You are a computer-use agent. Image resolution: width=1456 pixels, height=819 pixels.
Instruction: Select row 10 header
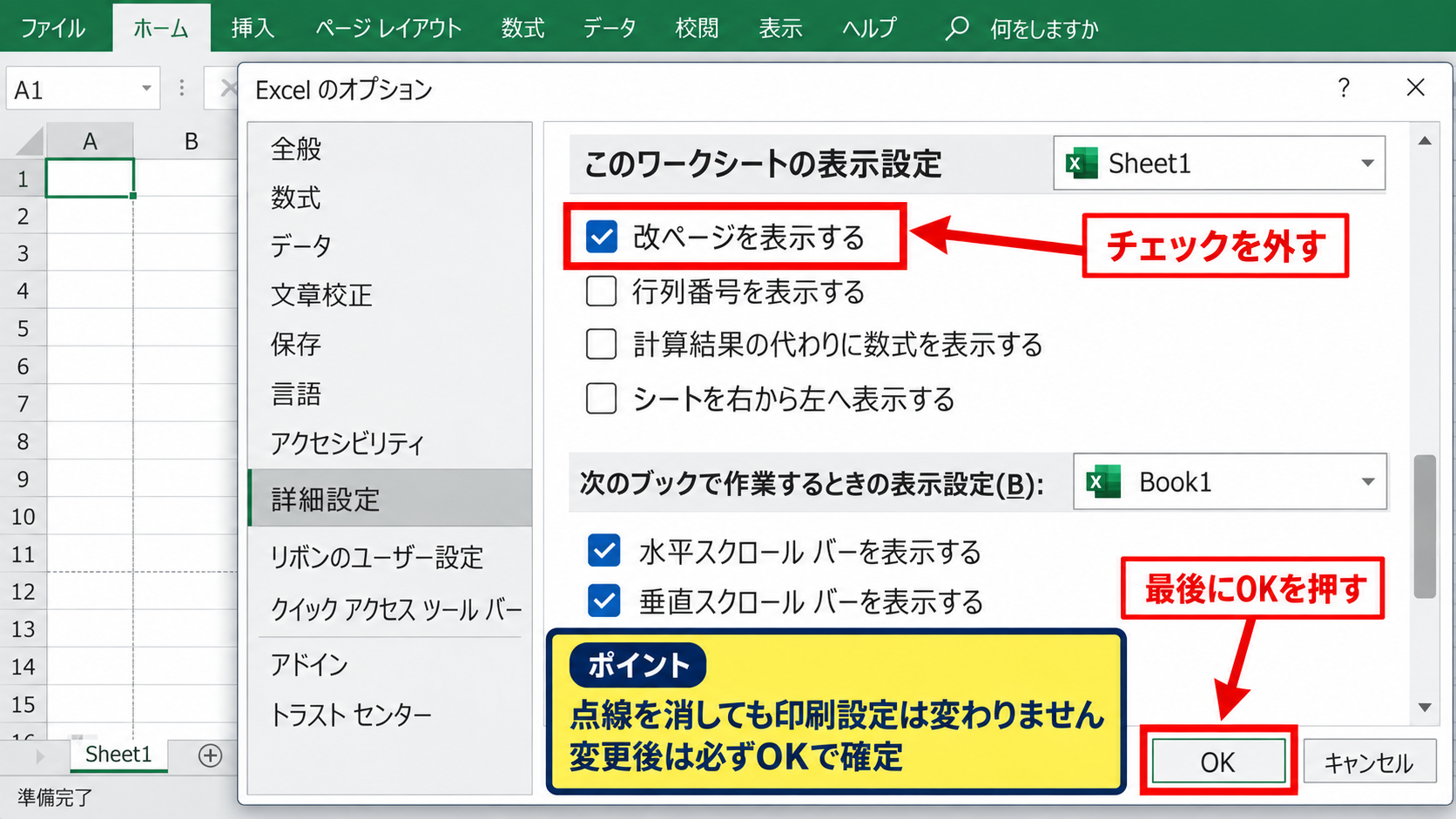[x=23, y=516]
